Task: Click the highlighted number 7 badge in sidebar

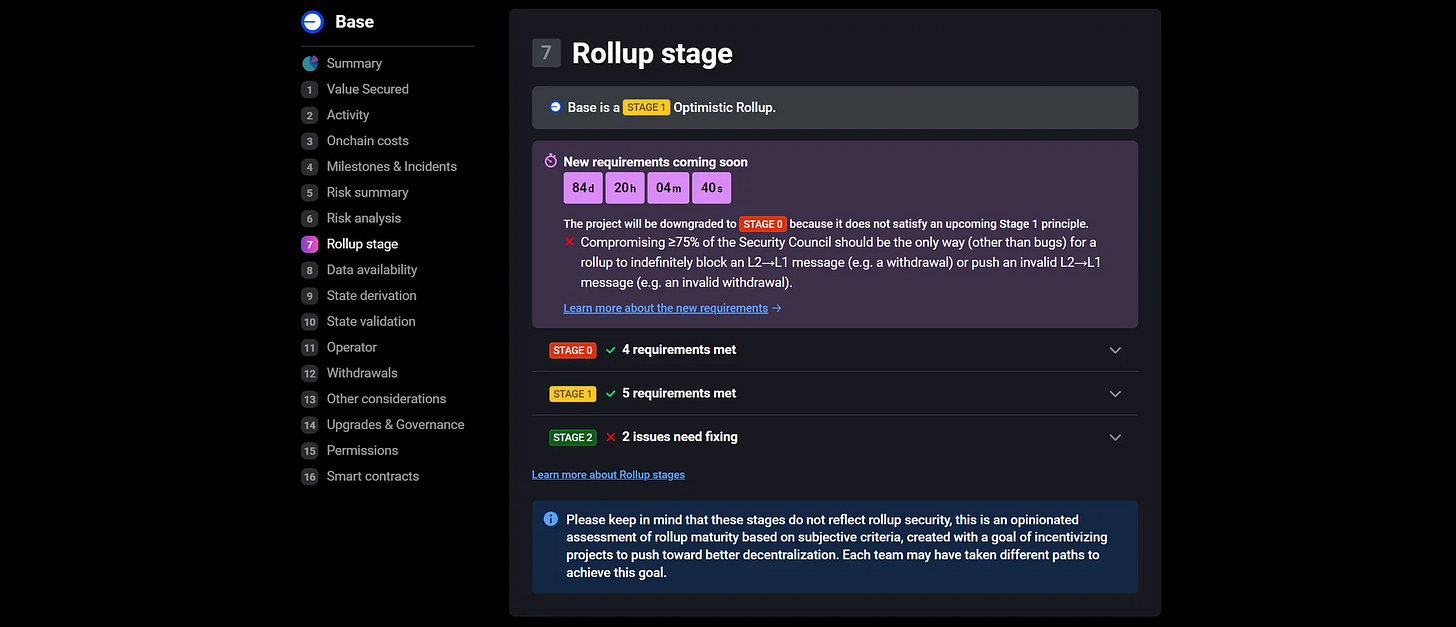Action: click(x=310, y=244)
